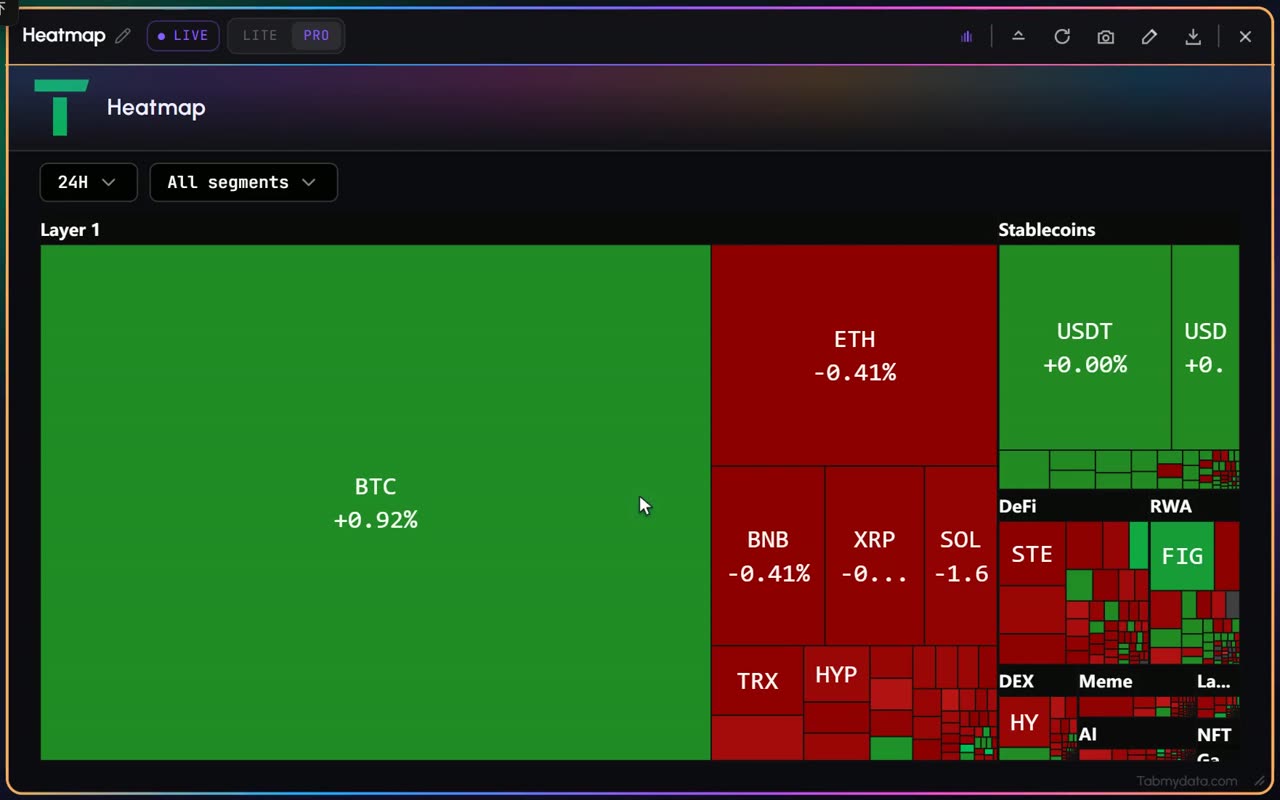
Task: Click the purple bar chart icon
Action: click(x=966, y=36)
